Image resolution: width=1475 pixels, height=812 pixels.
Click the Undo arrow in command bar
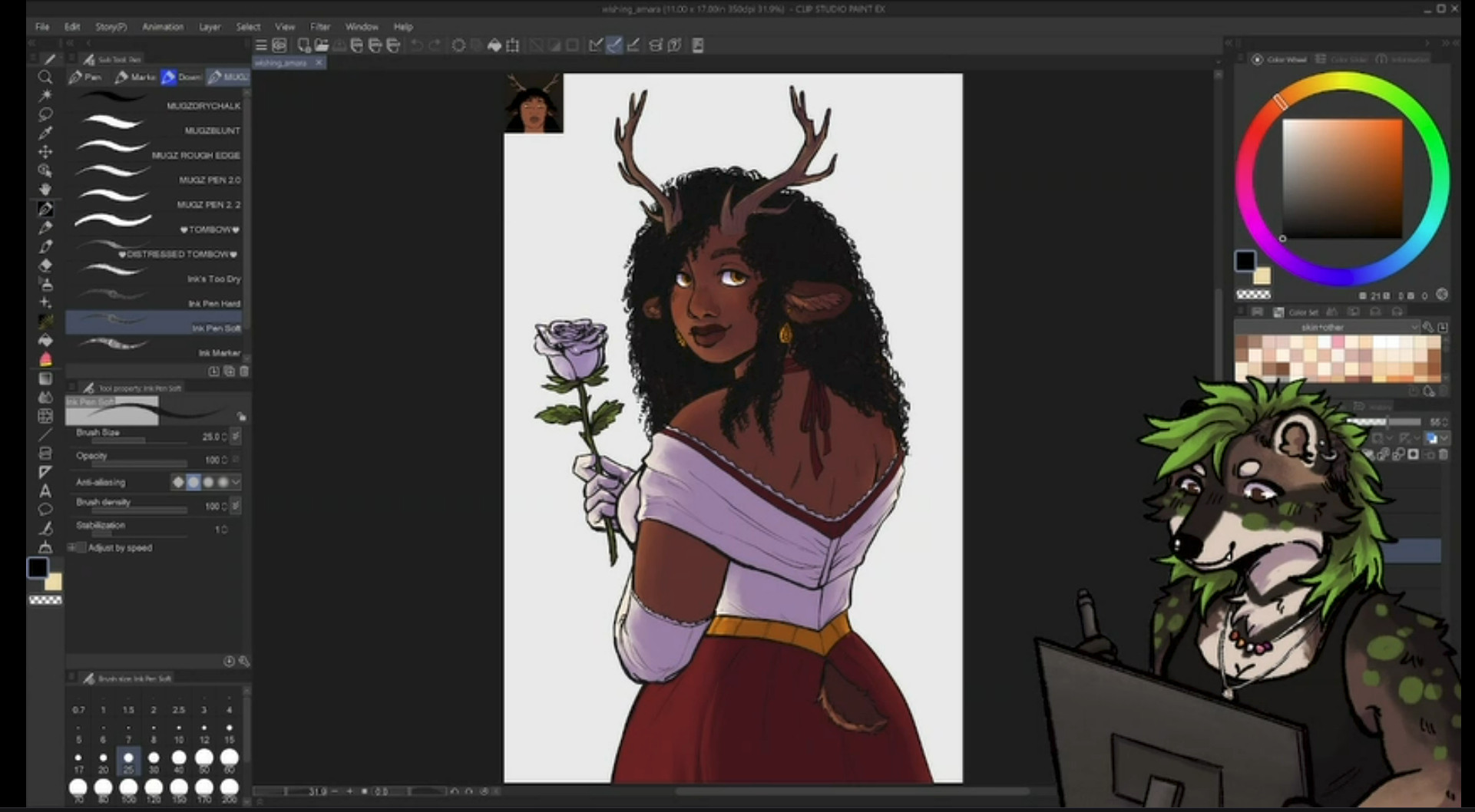(416, 45)
